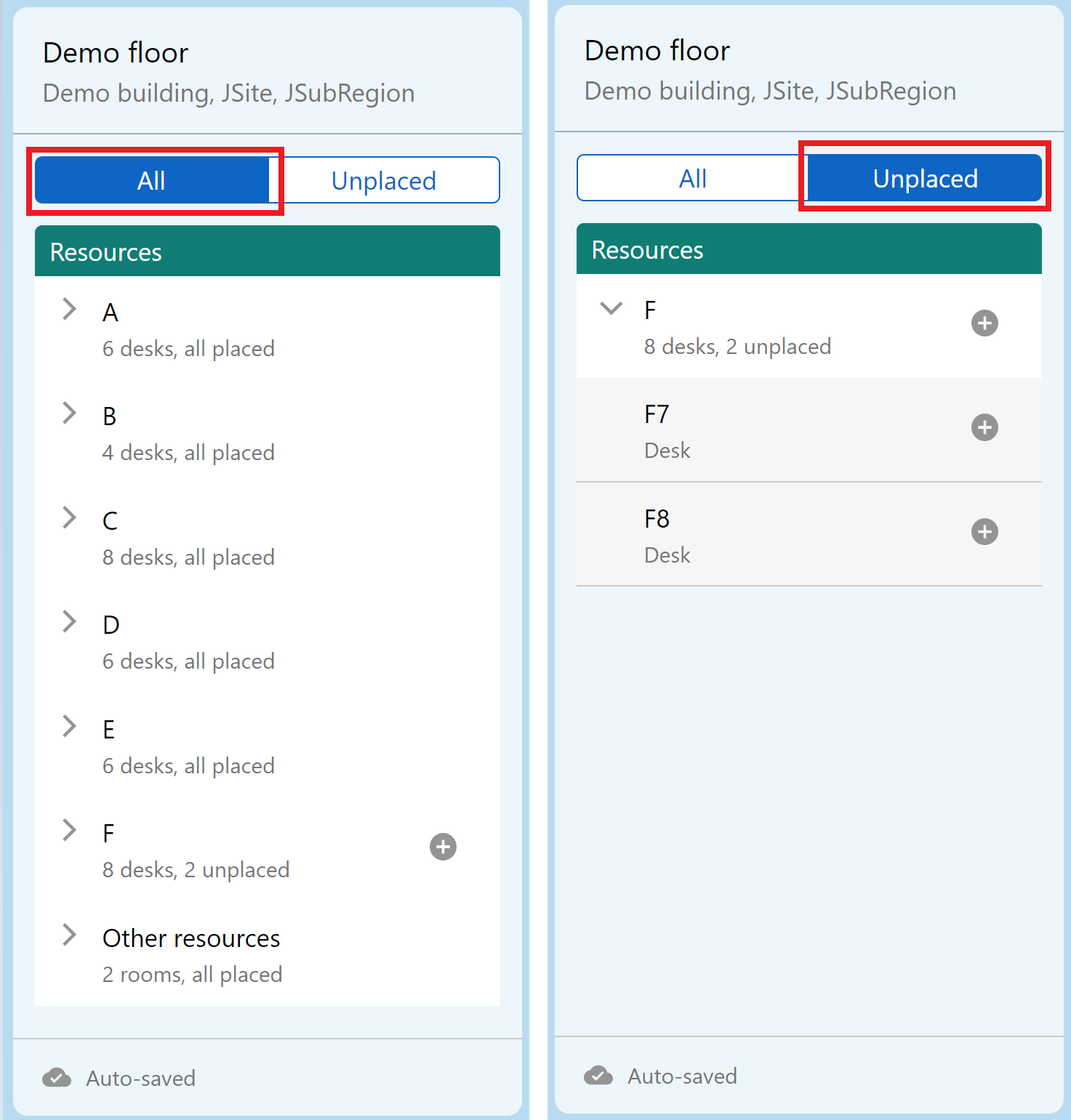Select the F8 desk row

tap(763, 535)
